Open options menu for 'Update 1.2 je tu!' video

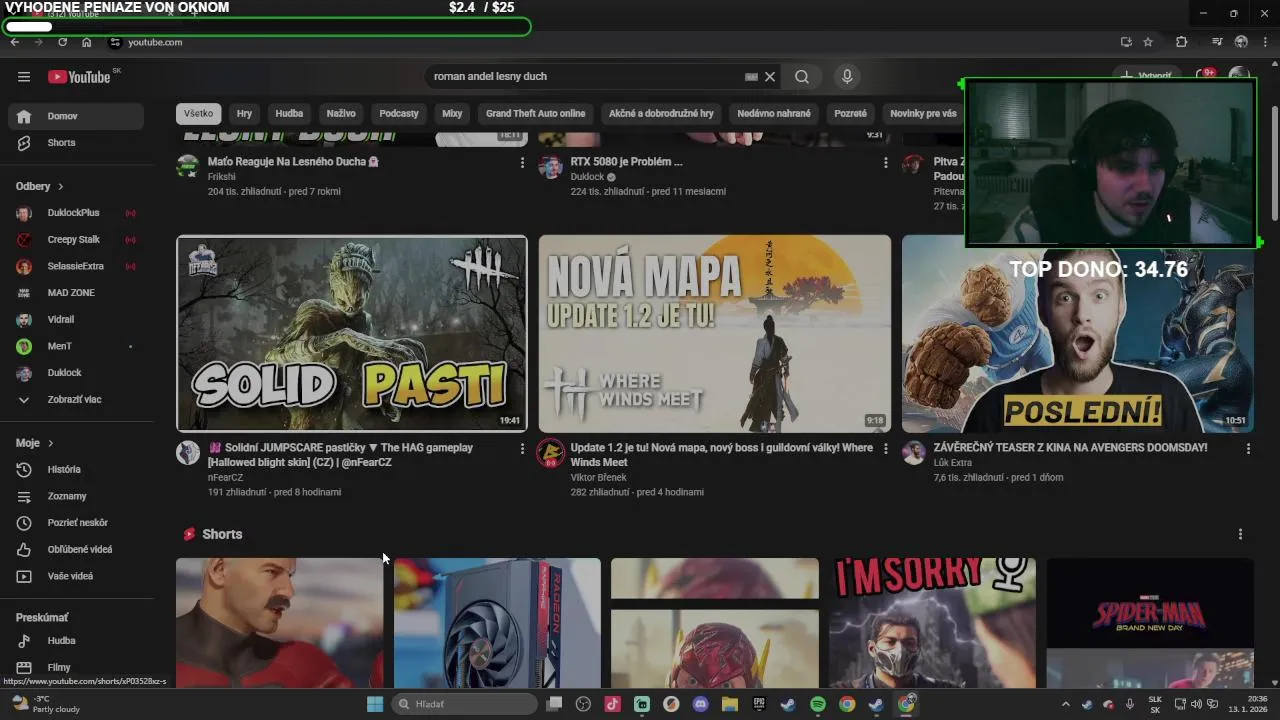(885, 450)
